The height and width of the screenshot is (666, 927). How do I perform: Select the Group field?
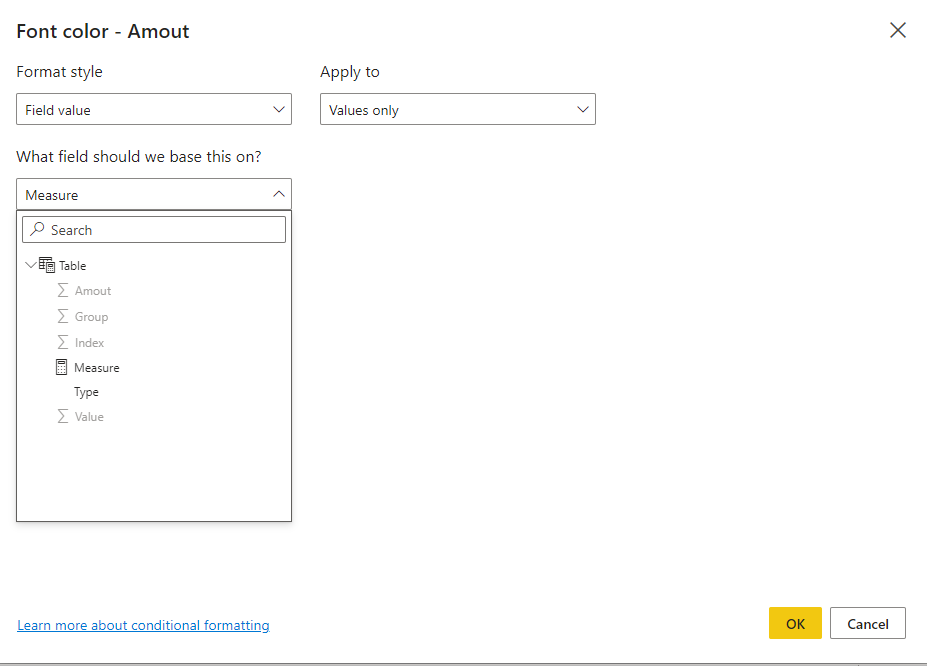click(91, 317)
